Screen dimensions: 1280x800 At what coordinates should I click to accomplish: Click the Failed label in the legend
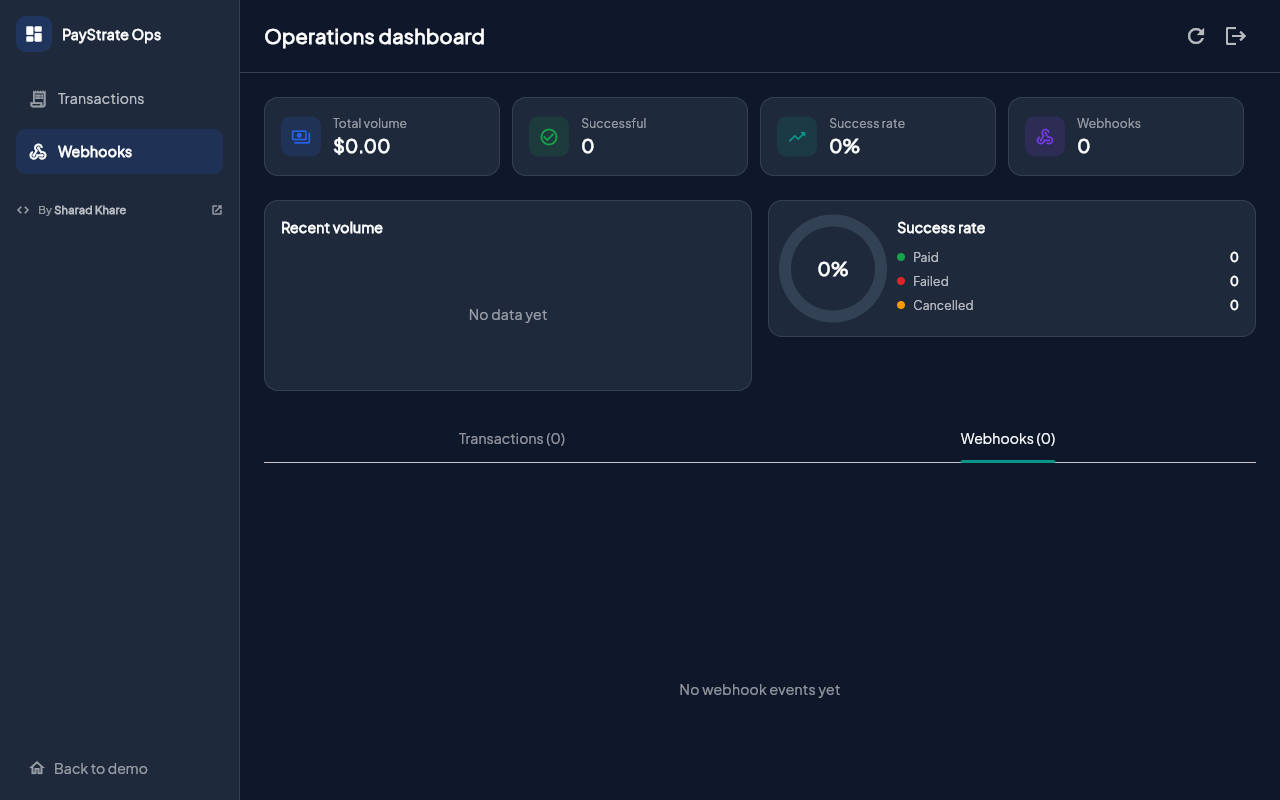point(931,281)
